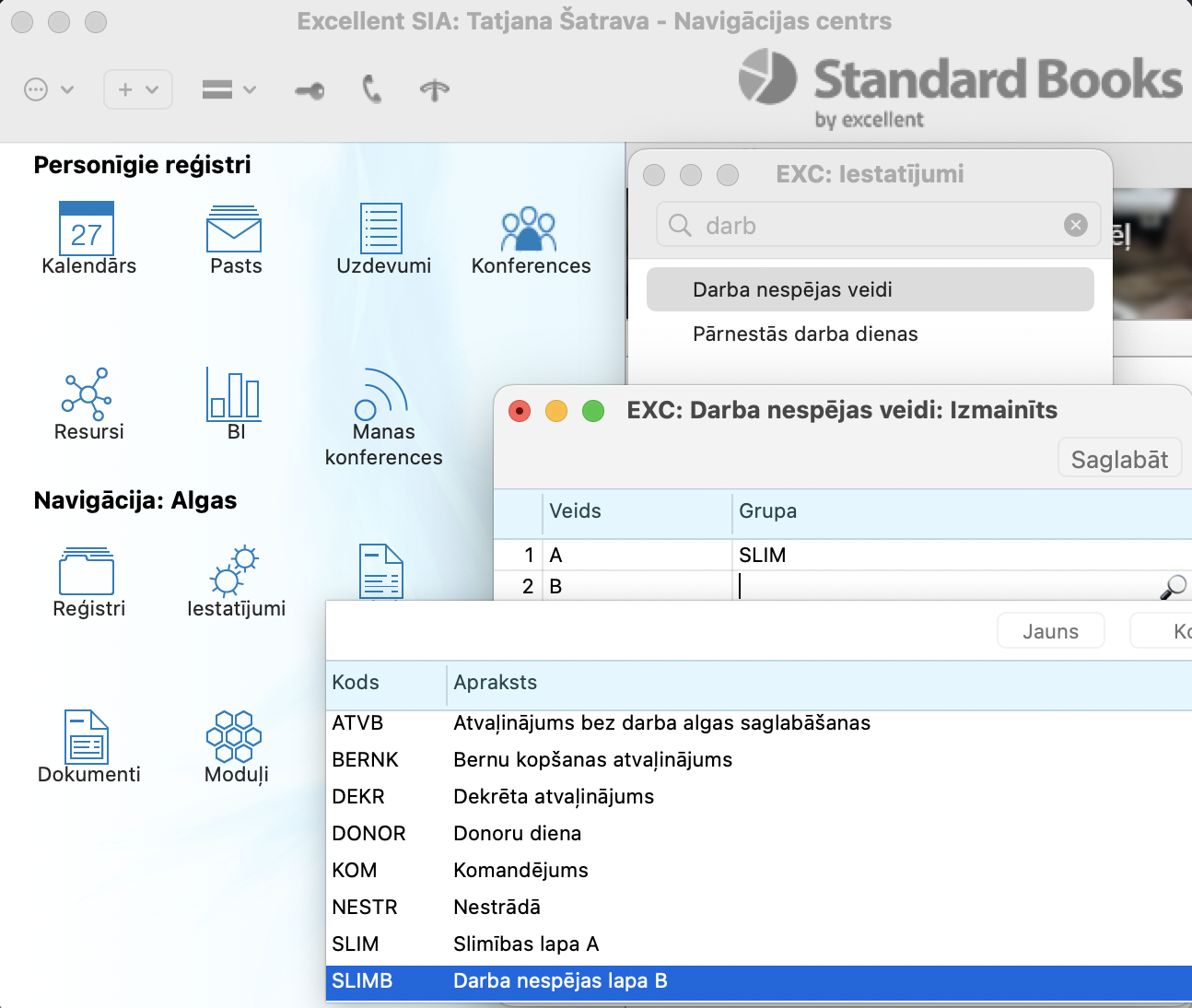Open Iestatījumi settings gears icon
The height and width of the screenshot is (1008, 1192).
tap(234, 572)
